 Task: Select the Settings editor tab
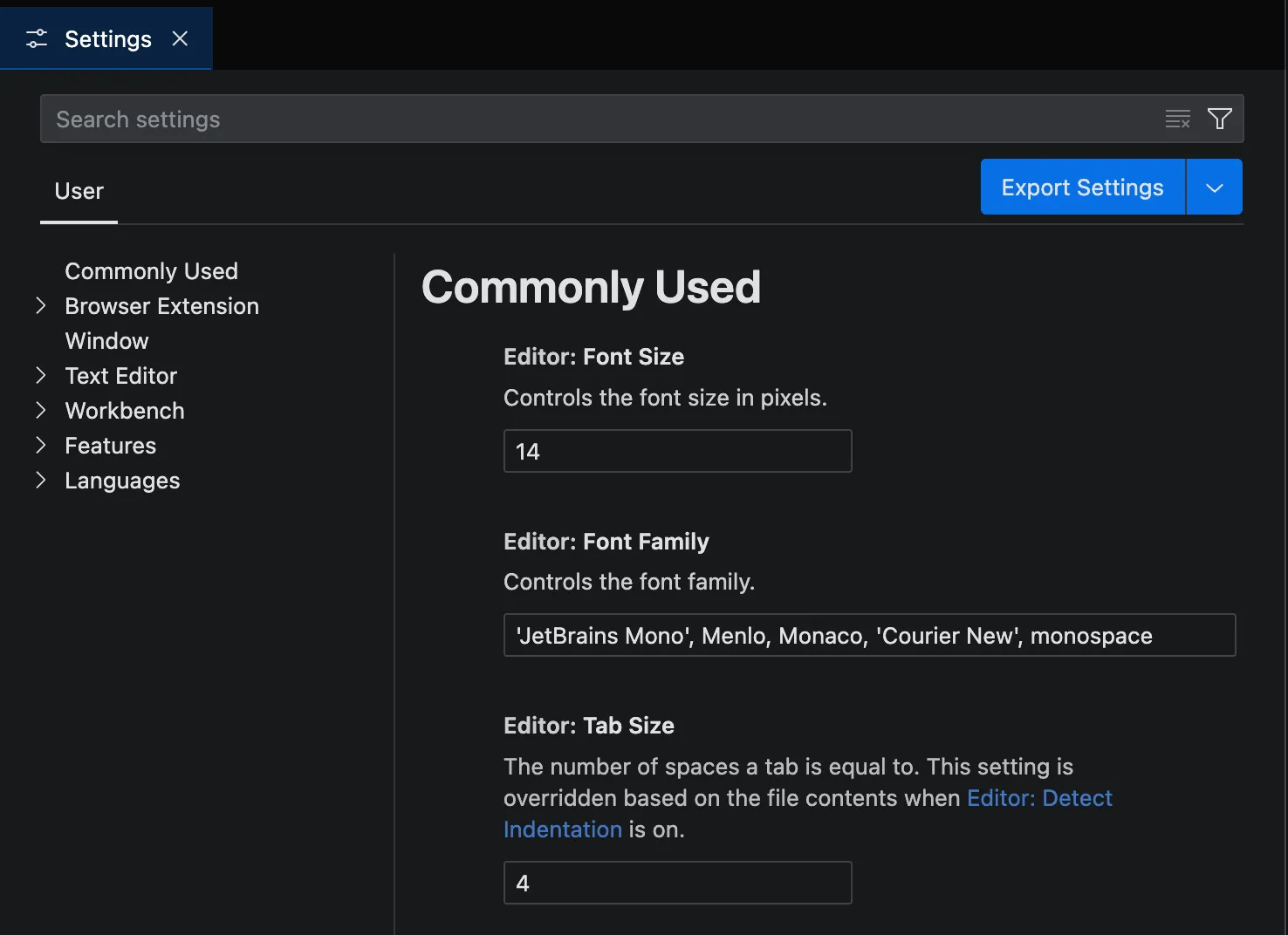(x=107, y=38)
